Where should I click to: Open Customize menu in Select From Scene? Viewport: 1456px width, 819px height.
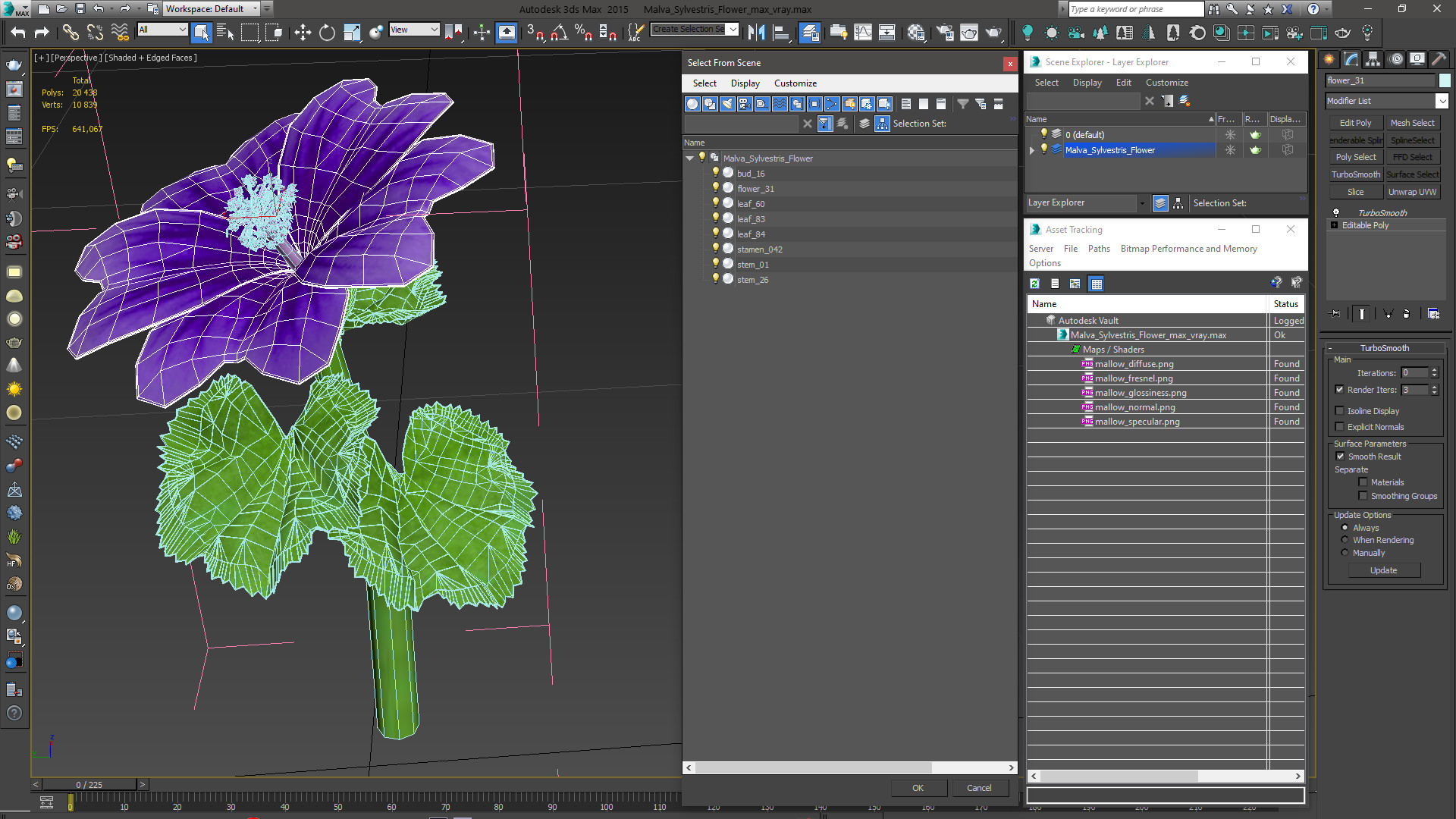point(795,83)
